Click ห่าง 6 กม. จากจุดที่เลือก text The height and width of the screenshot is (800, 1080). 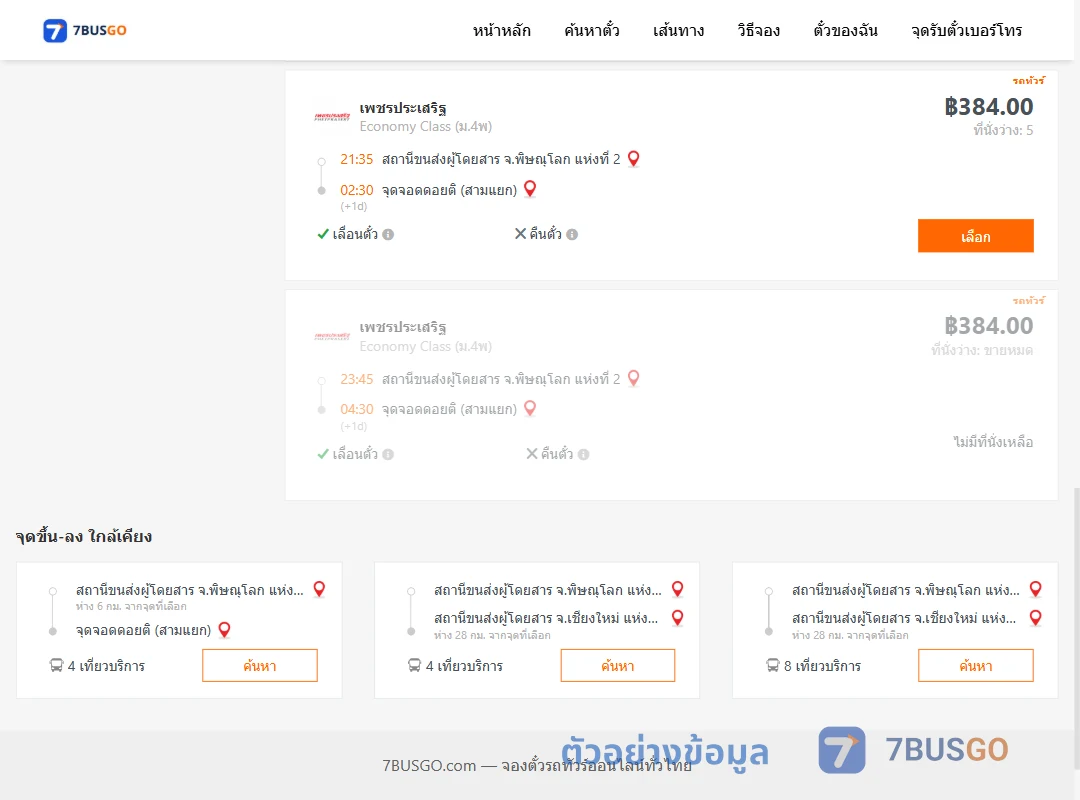pyautogui.click(x=131, y=606)
